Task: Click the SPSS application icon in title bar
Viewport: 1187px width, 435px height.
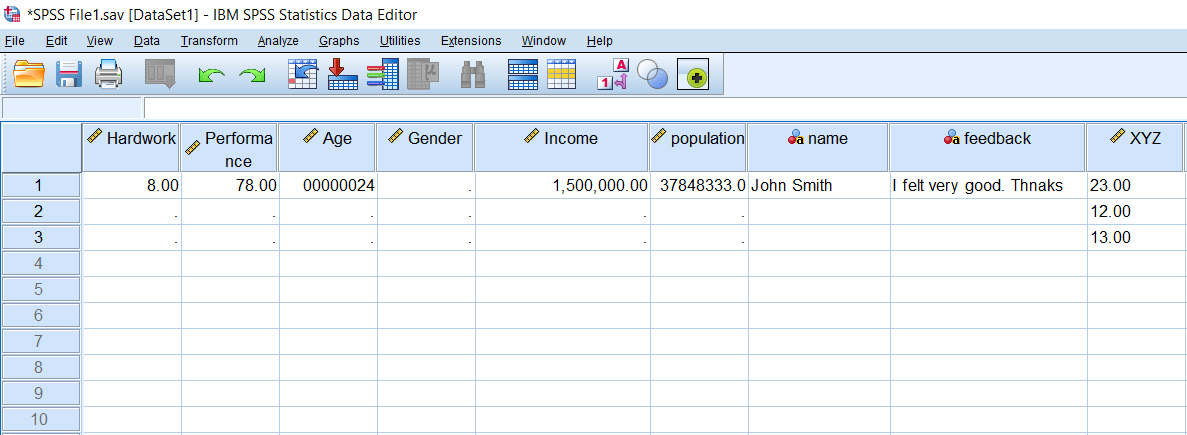Action: coord(12,14)
